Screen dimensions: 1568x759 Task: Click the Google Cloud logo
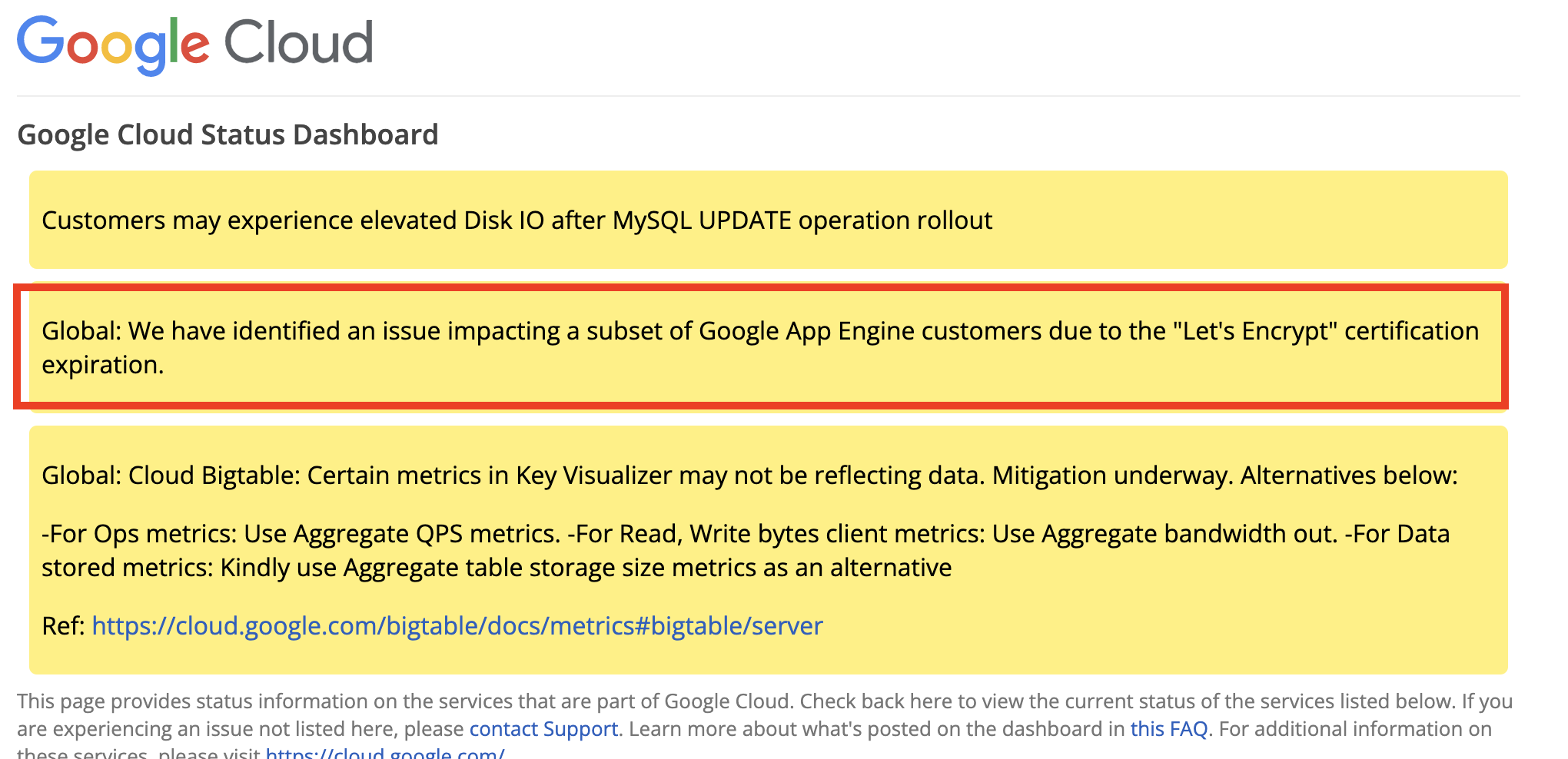[196, 44]
